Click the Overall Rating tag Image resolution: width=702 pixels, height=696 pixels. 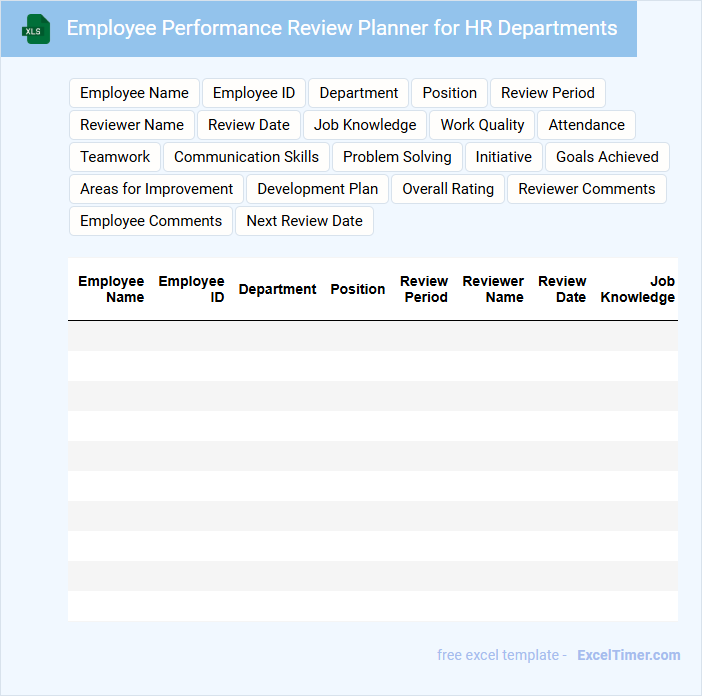(448, 189)
